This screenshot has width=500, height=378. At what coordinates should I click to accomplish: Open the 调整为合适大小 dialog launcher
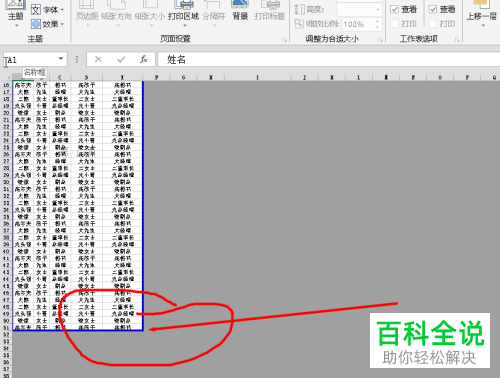coord(380,40)
